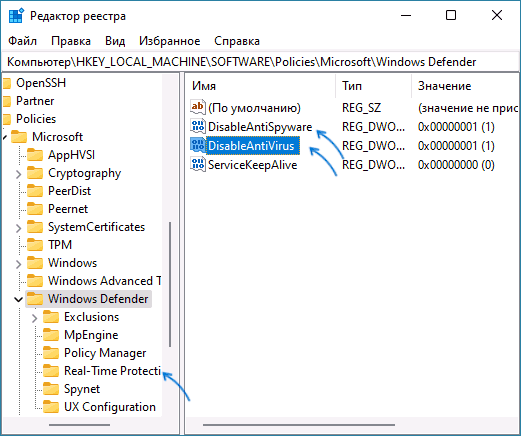Click the MpEngine folder icon
The height and width of the screenshot is (436, 521).
point(51,335)
